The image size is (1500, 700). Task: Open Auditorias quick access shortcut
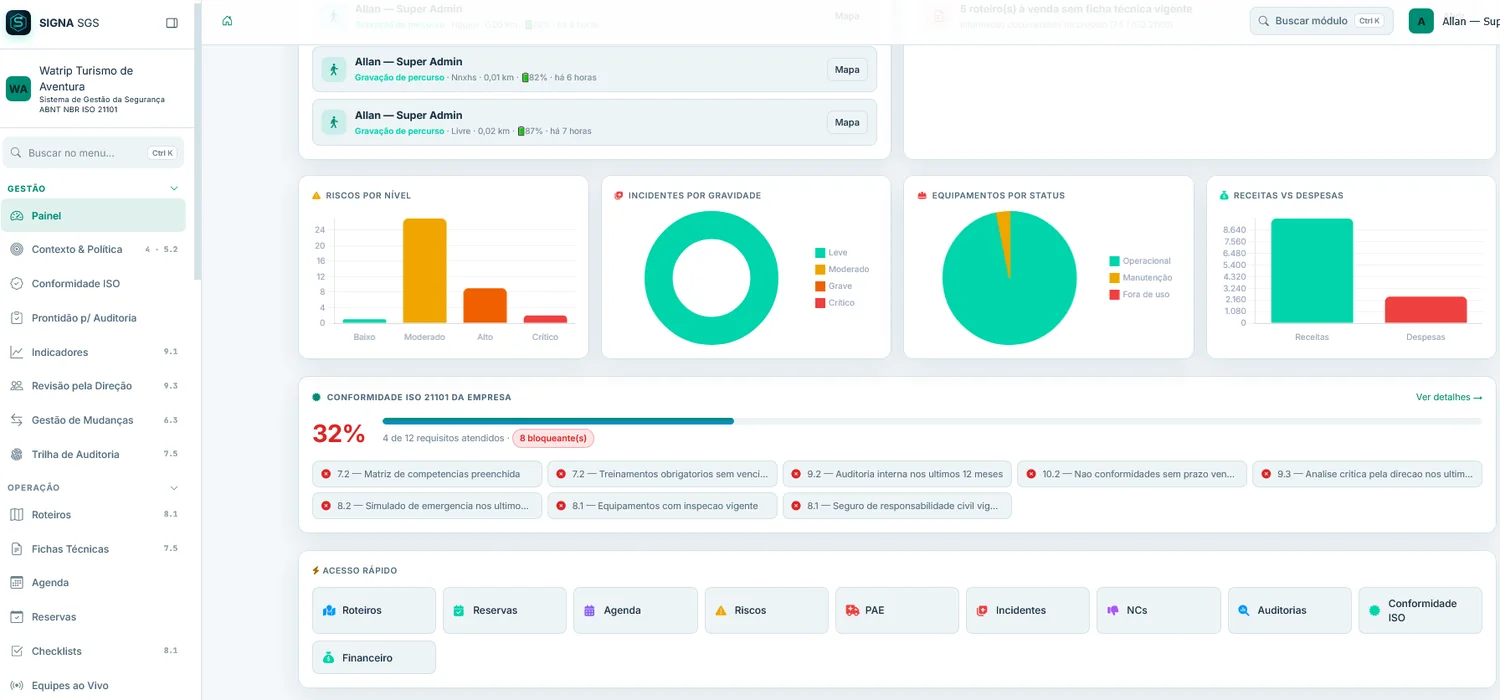[1290, 610]
